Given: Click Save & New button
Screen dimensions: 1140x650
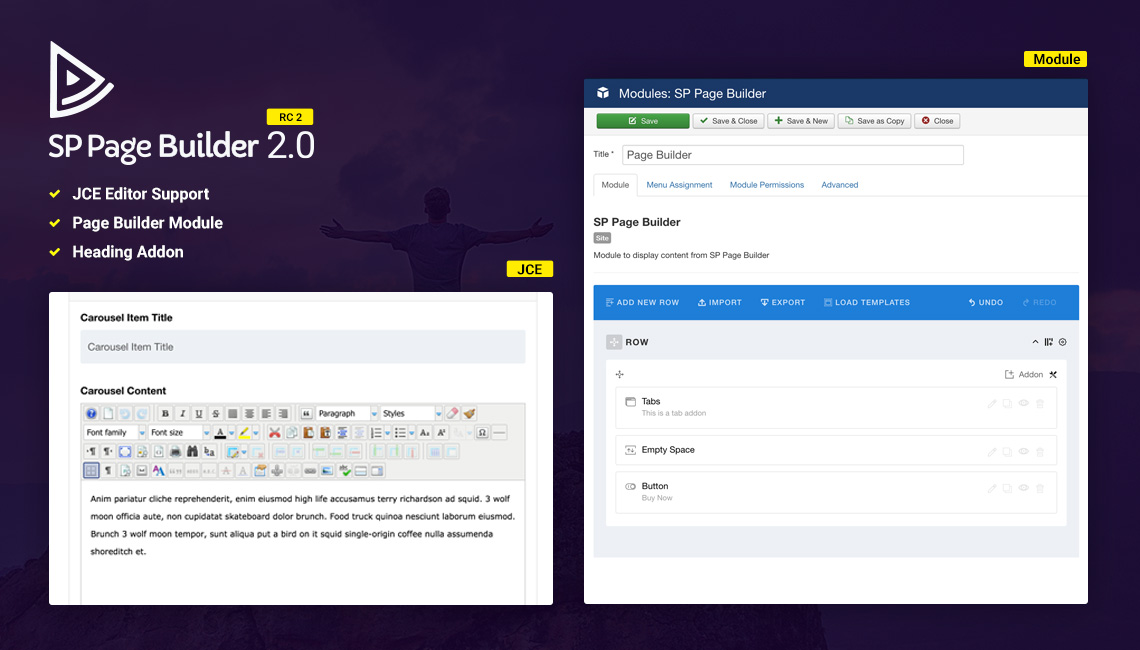Looking at the screenshot, I should (801, 121).
